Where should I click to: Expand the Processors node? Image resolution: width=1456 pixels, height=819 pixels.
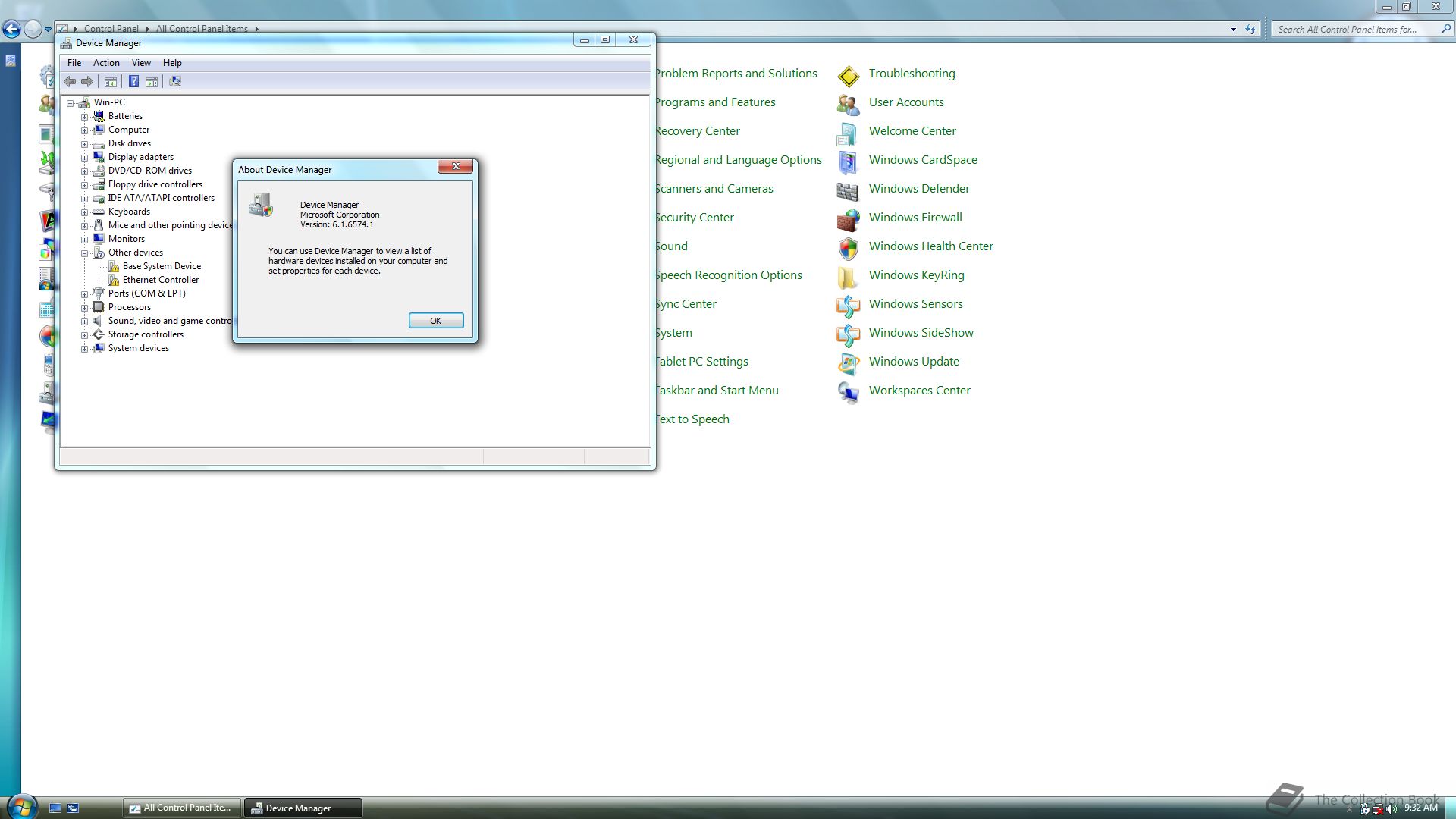85,308
